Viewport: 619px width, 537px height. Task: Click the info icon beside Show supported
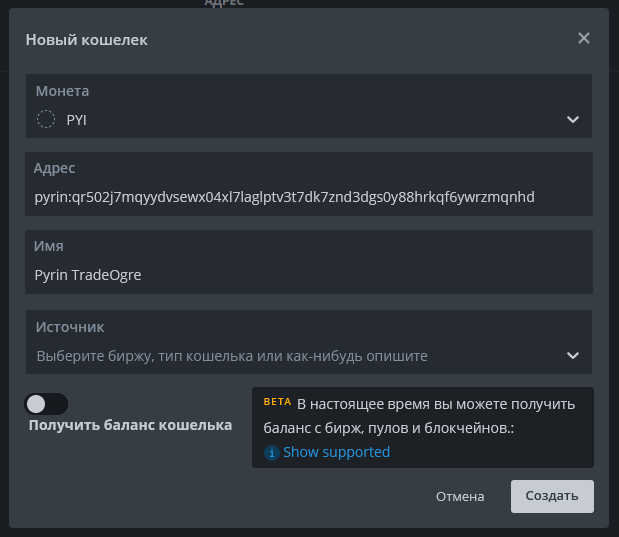tap(272, 453)
